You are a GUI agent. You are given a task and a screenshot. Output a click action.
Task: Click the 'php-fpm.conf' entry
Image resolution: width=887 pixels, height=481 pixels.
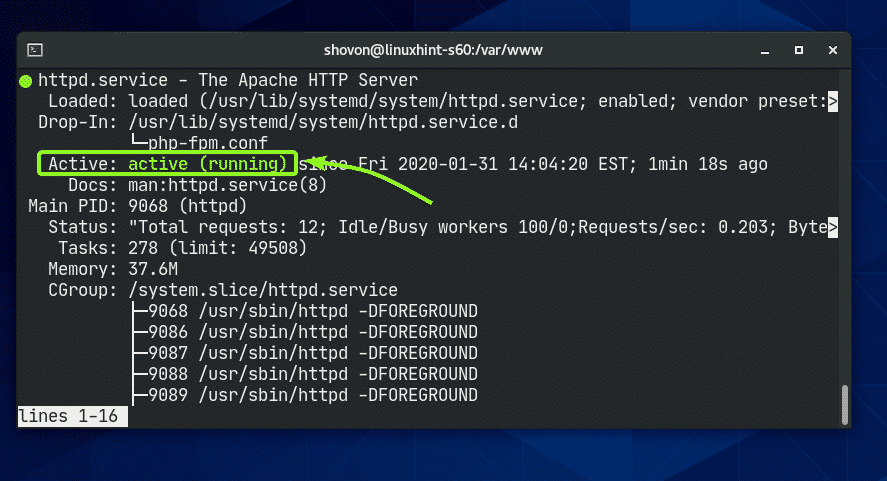(x=208, y=143)
